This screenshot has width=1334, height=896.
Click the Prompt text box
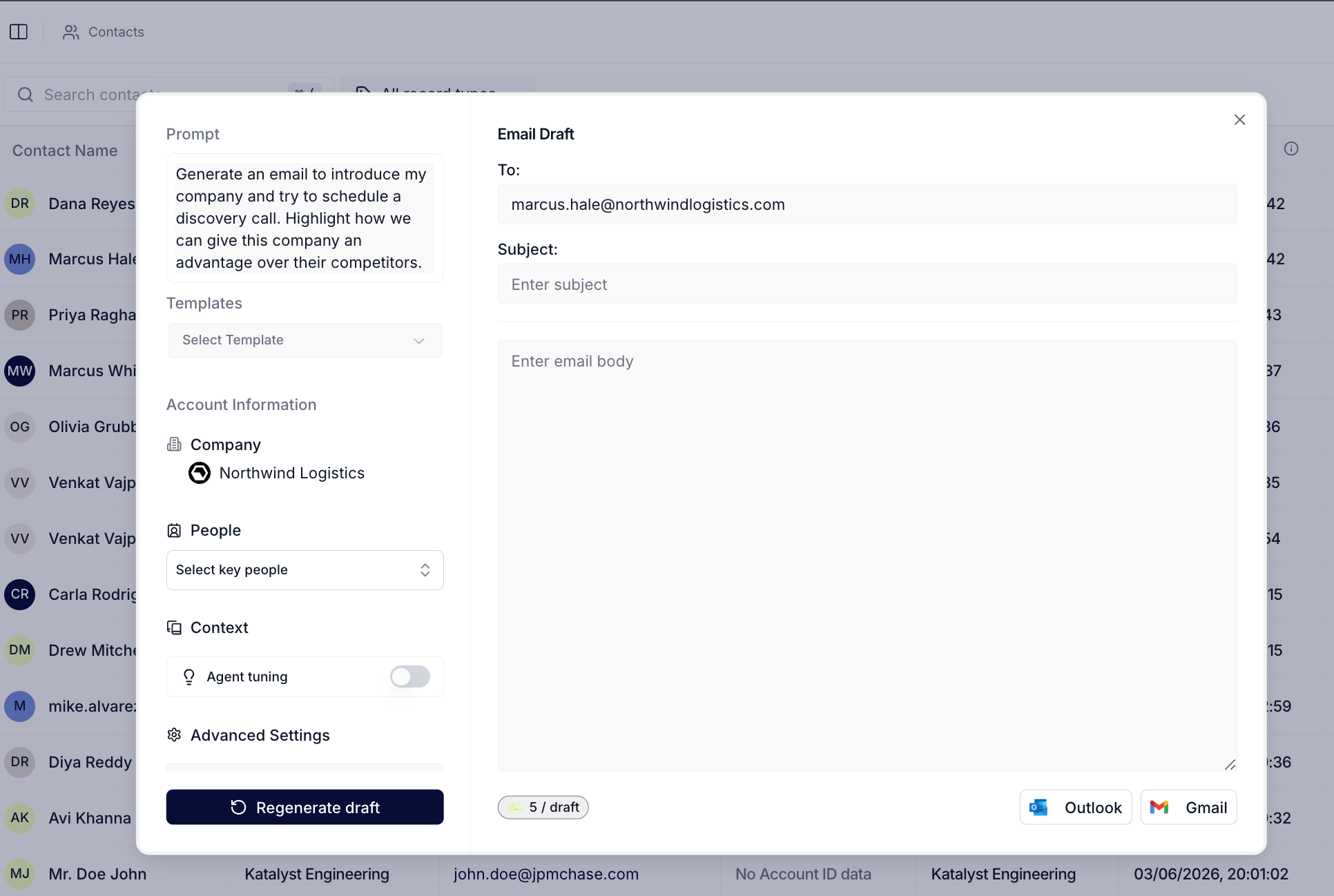(x=304, y=218)
